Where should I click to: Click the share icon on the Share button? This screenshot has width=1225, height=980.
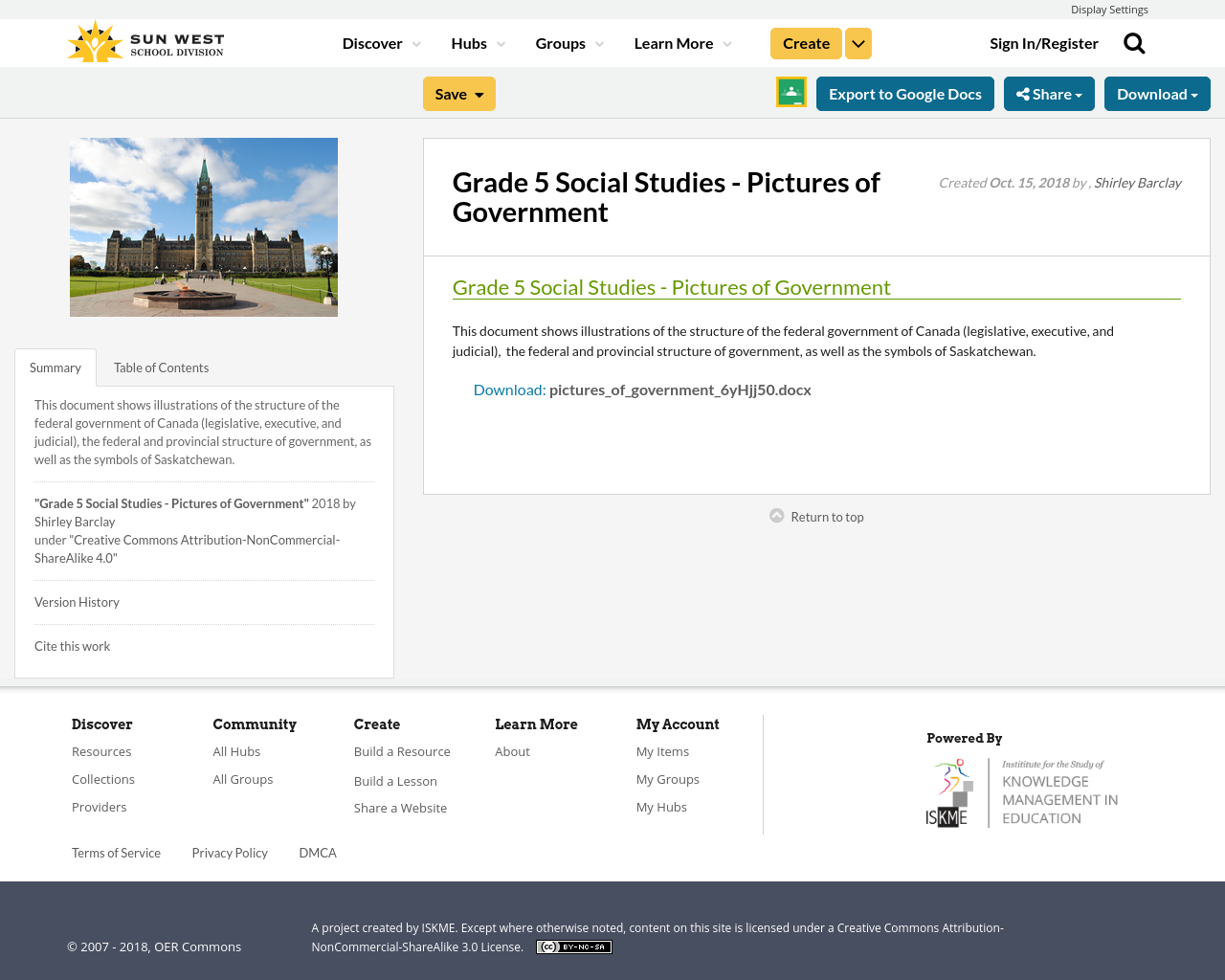click(1026, 92)
